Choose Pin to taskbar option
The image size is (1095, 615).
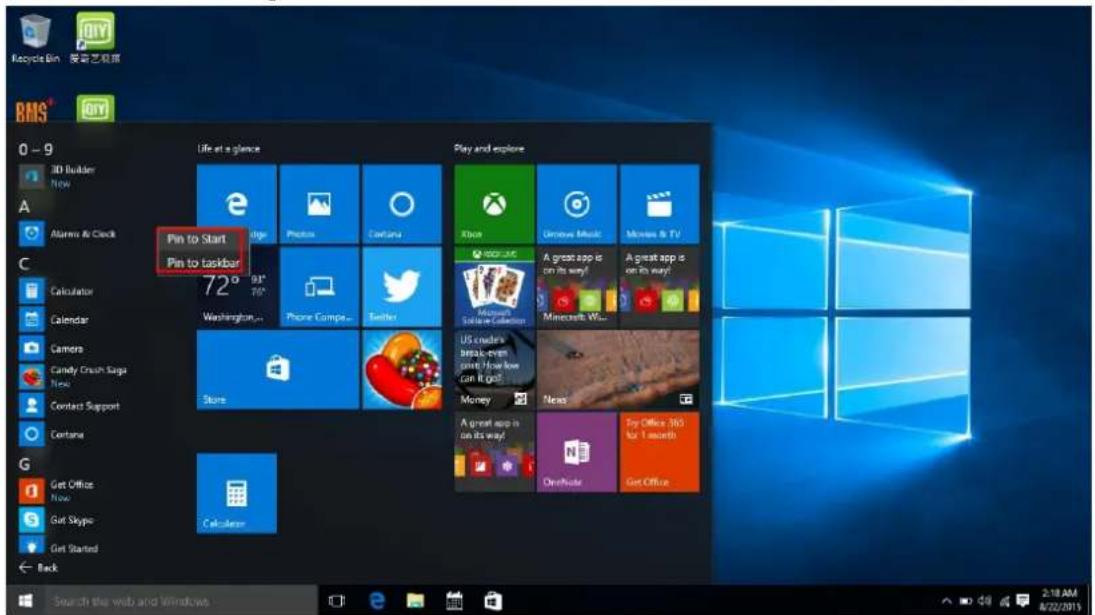pos(203,262)
